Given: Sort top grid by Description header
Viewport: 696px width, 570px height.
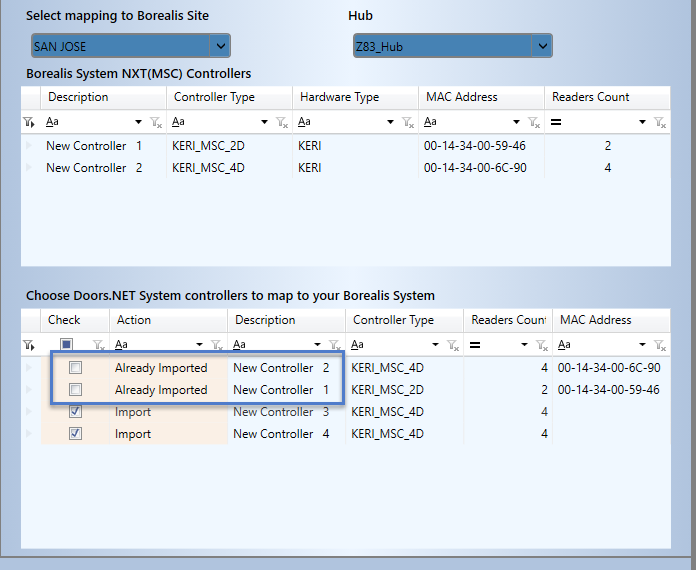Looking at the screenshot, I should click(x=103, y=97).
